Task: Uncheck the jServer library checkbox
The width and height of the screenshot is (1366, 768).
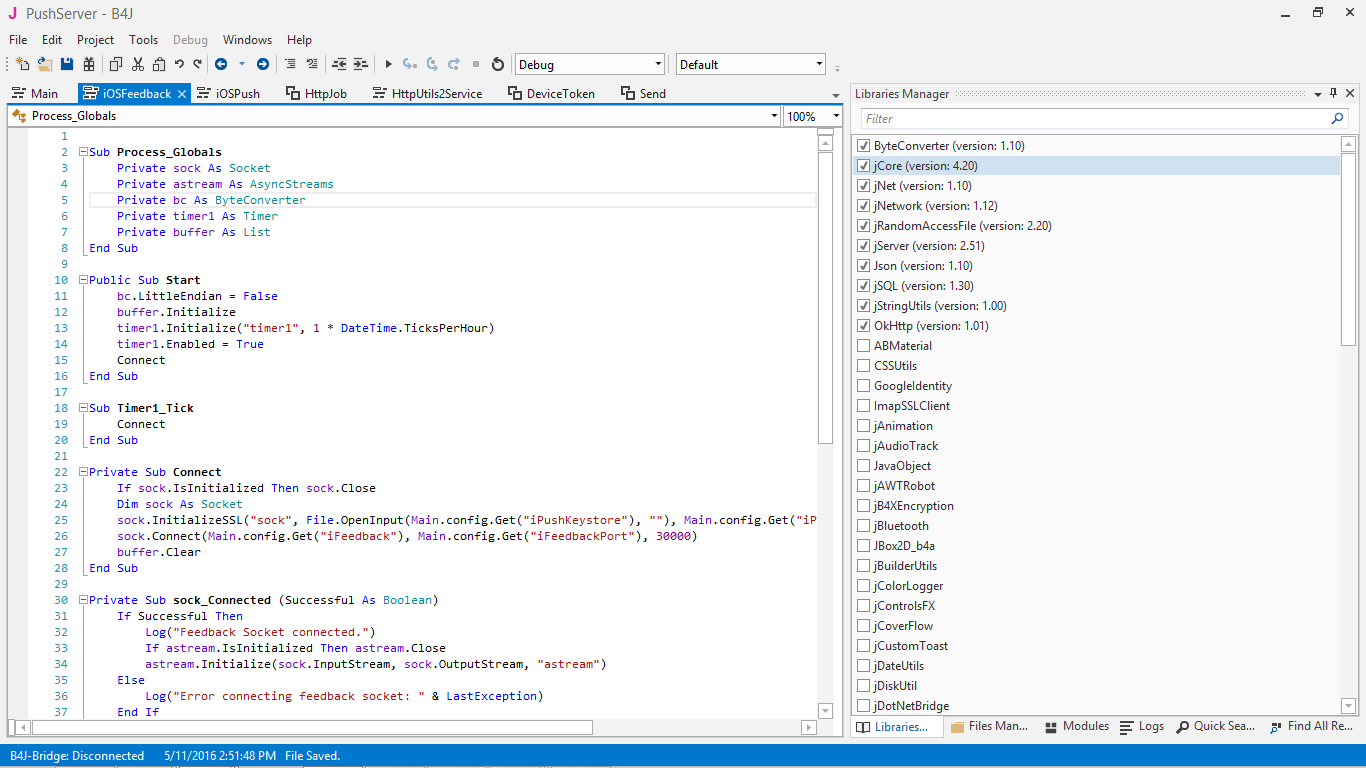Action: (864, 246)
